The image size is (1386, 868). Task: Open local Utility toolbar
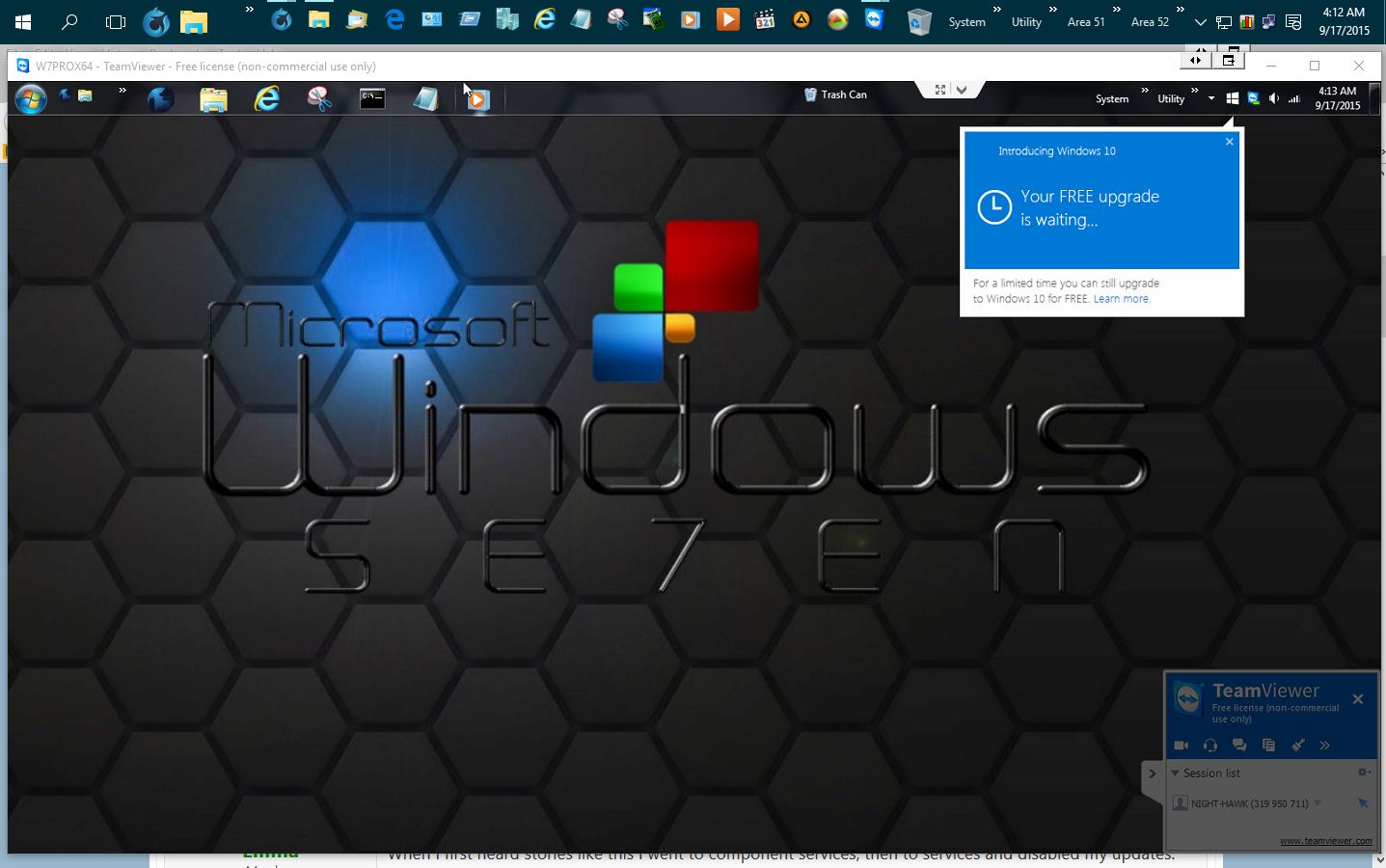click(x=1026, y=21)
